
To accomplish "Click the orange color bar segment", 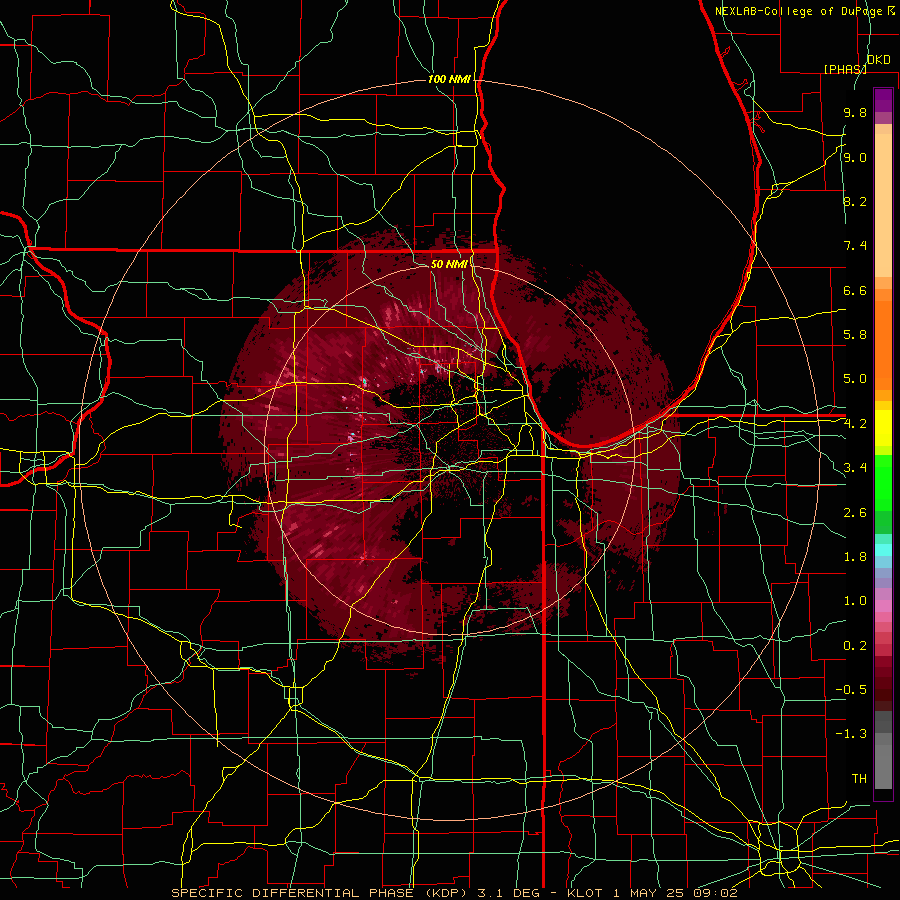I will (x=883, y=345).
